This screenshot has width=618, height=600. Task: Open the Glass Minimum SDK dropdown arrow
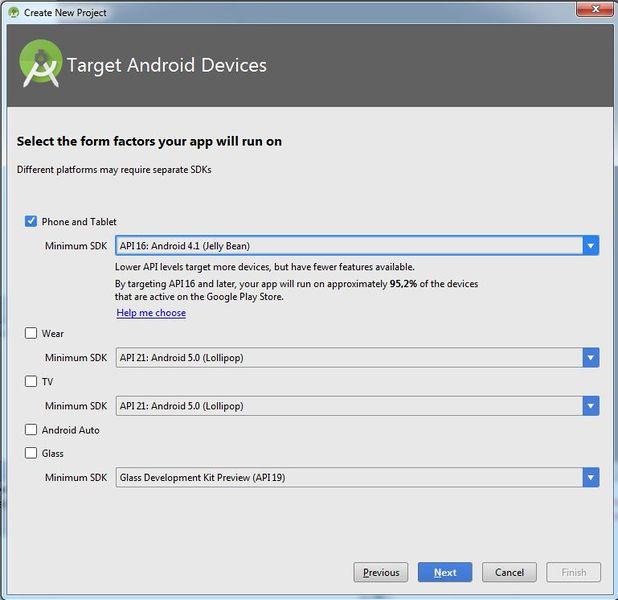coord(590,477)
